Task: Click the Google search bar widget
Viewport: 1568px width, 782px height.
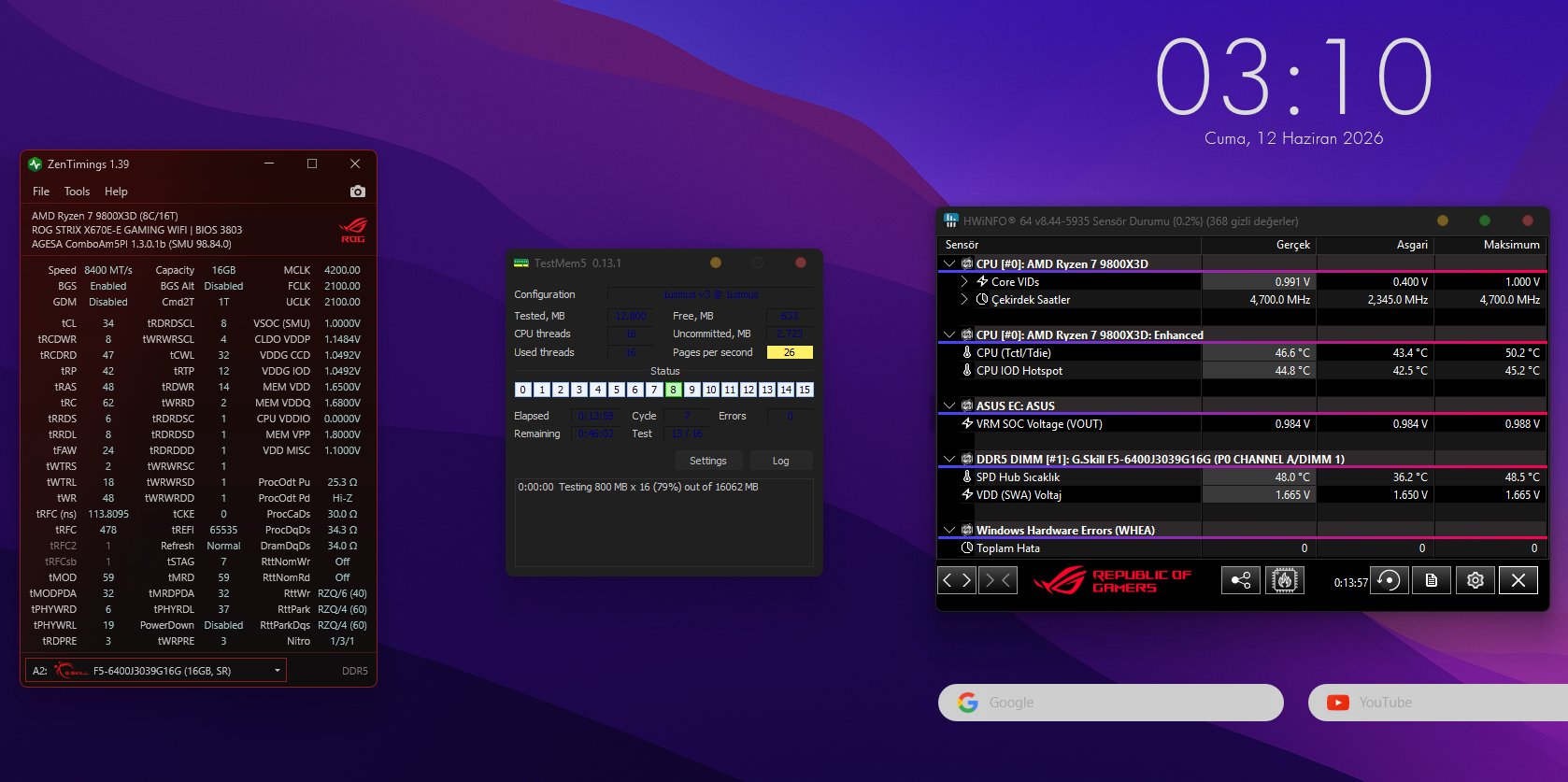Action: click(1111, 703)
